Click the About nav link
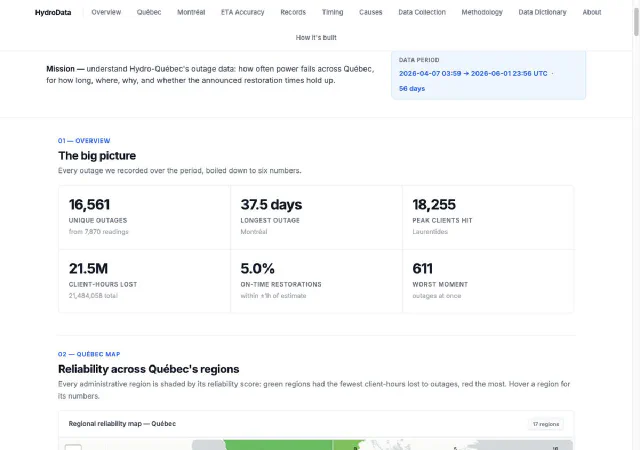The height and width of the screenshot is (450, 640). (592, 12)
